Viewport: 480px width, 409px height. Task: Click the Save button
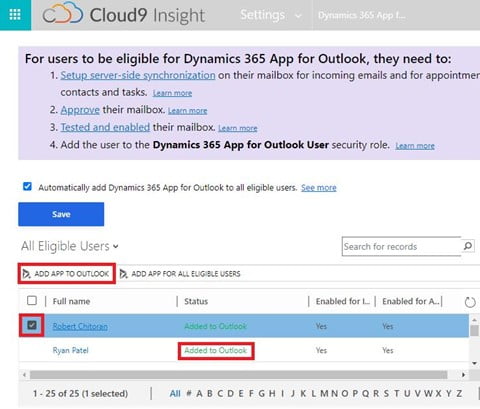pos(61,214)
